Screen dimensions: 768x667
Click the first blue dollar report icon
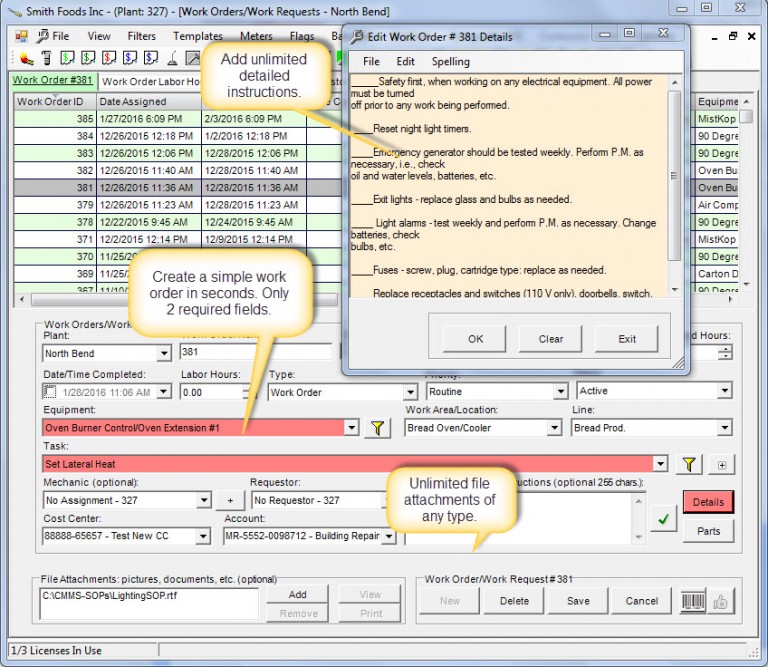(130, 58)
